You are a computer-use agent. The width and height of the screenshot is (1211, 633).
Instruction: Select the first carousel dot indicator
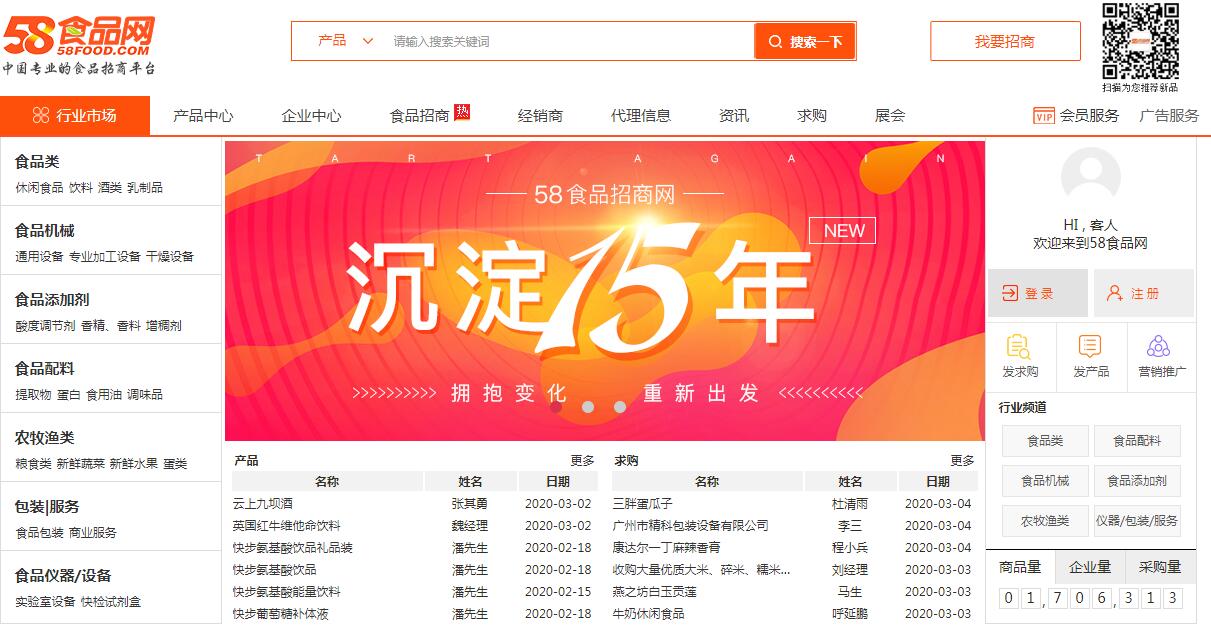click(556, 407)
